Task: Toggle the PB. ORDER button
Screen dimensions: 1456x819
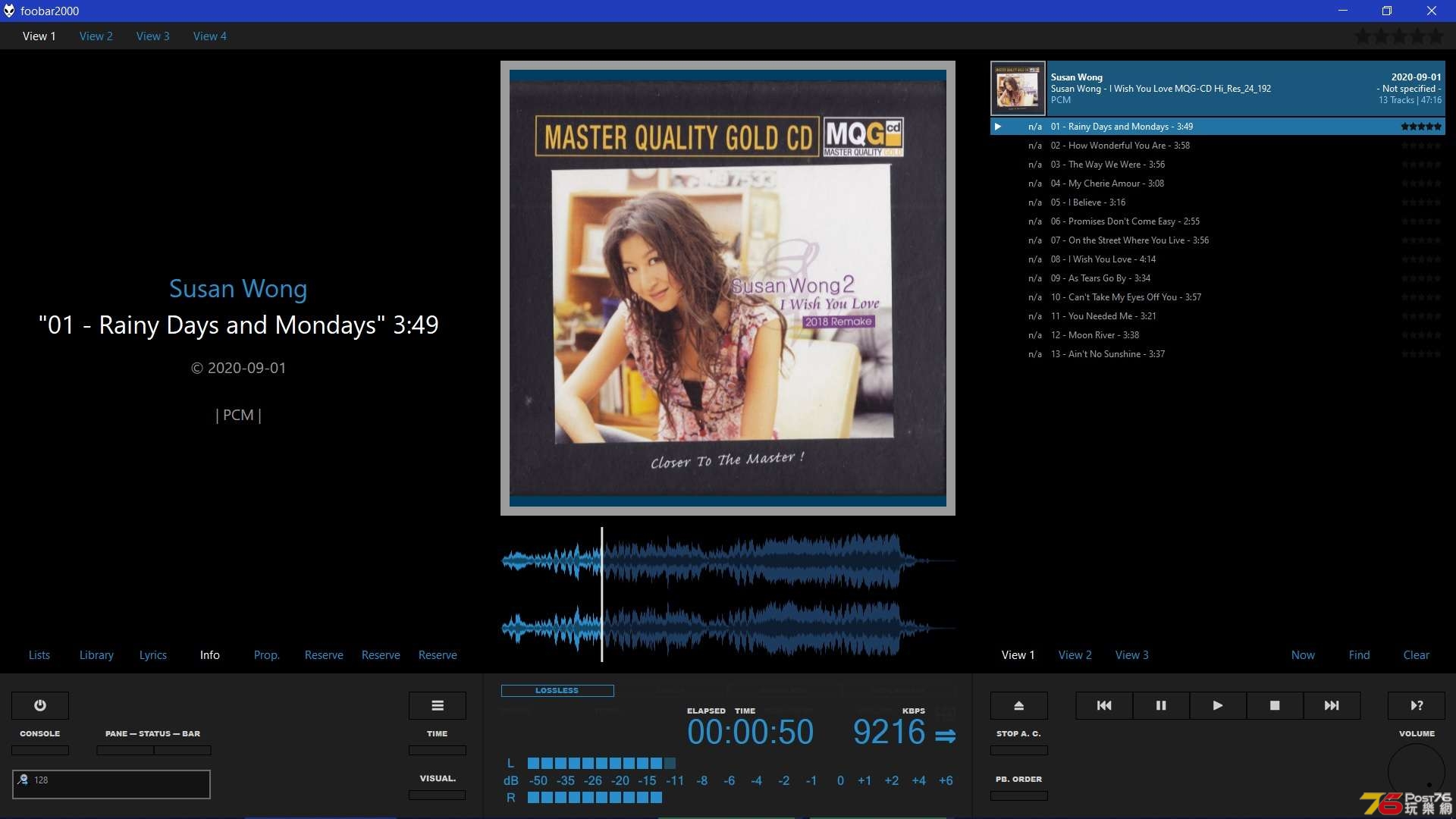Action: coord(1019,795)
